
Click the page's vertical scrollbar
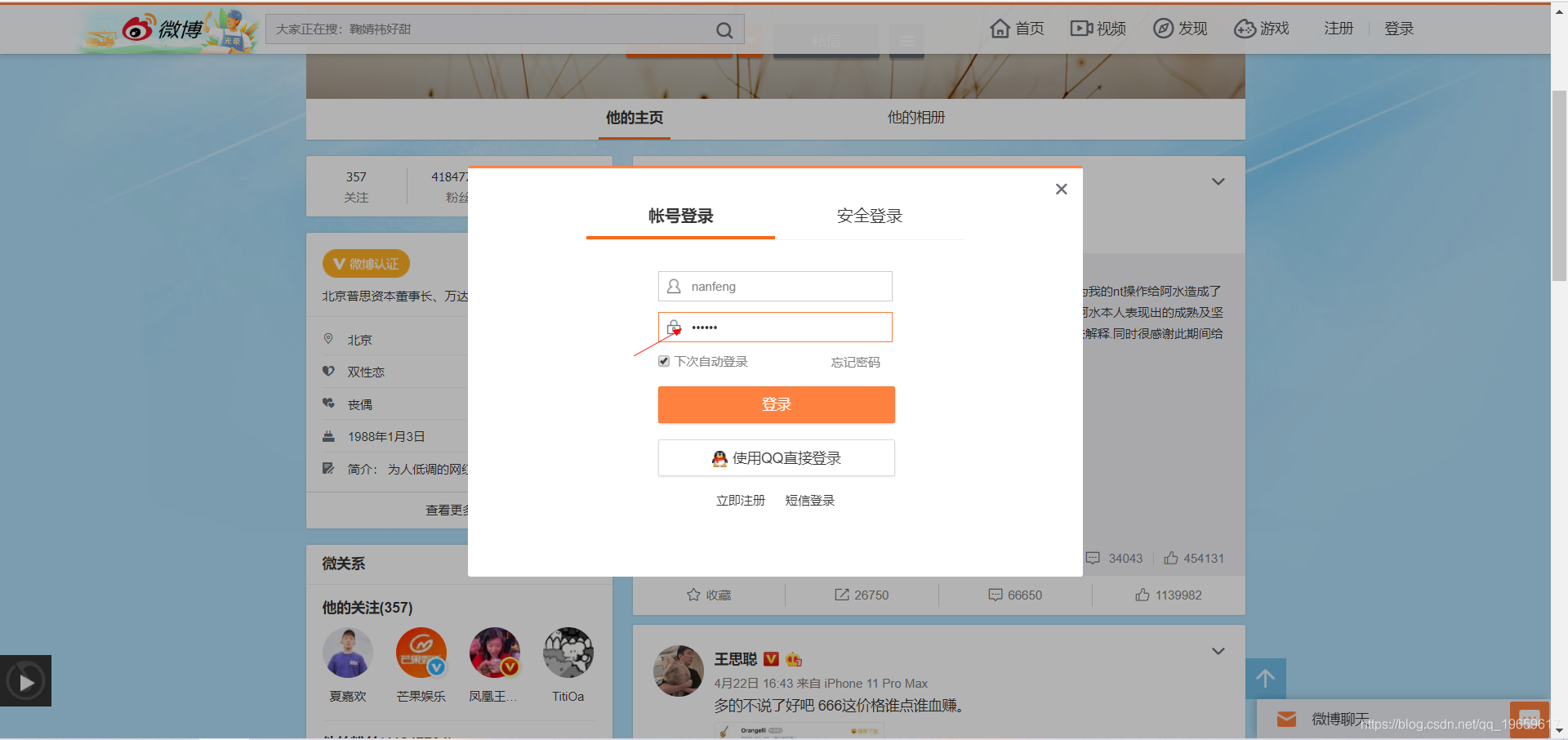coord(1559,185)
